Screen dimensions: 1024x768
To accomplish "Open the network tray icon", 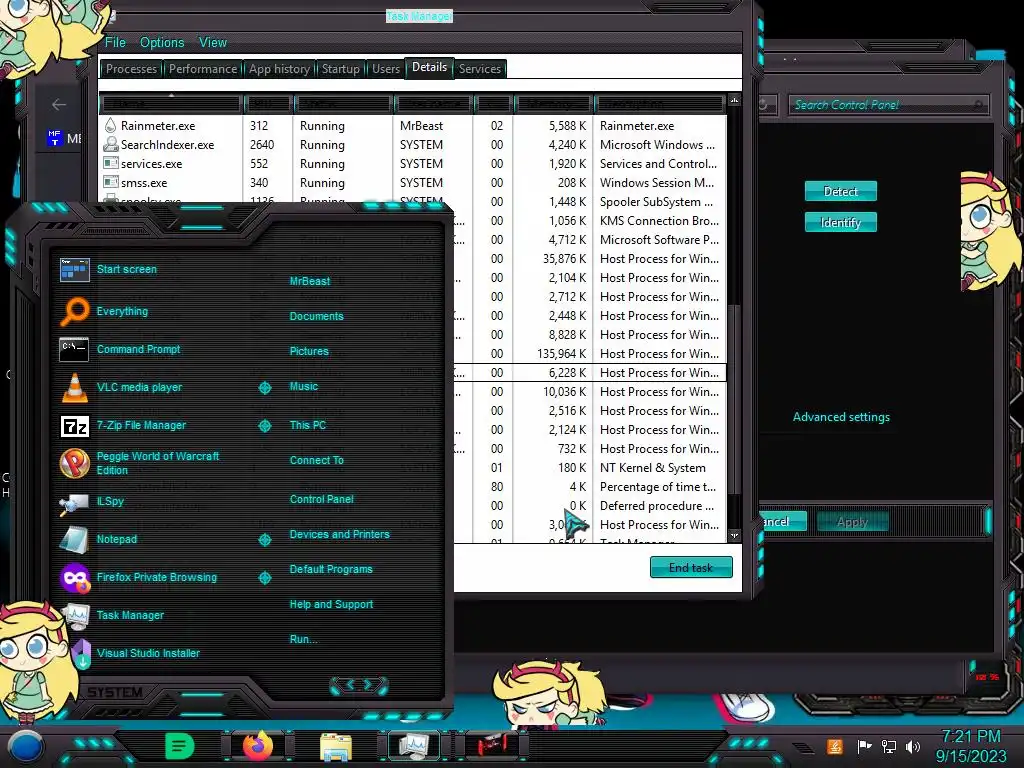I will [889, 746].
